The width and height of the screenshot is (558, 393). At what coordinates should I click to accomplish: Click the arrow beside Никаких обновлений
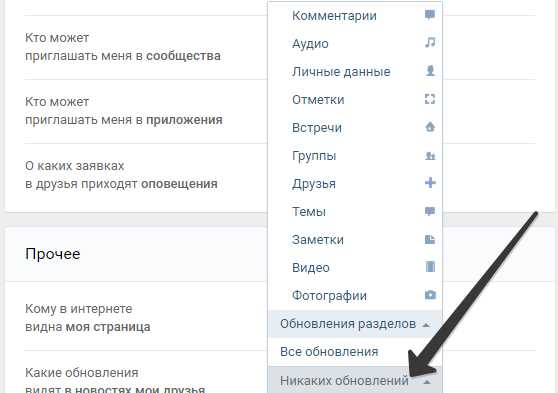pyautogui.click(x=427, y=382)
